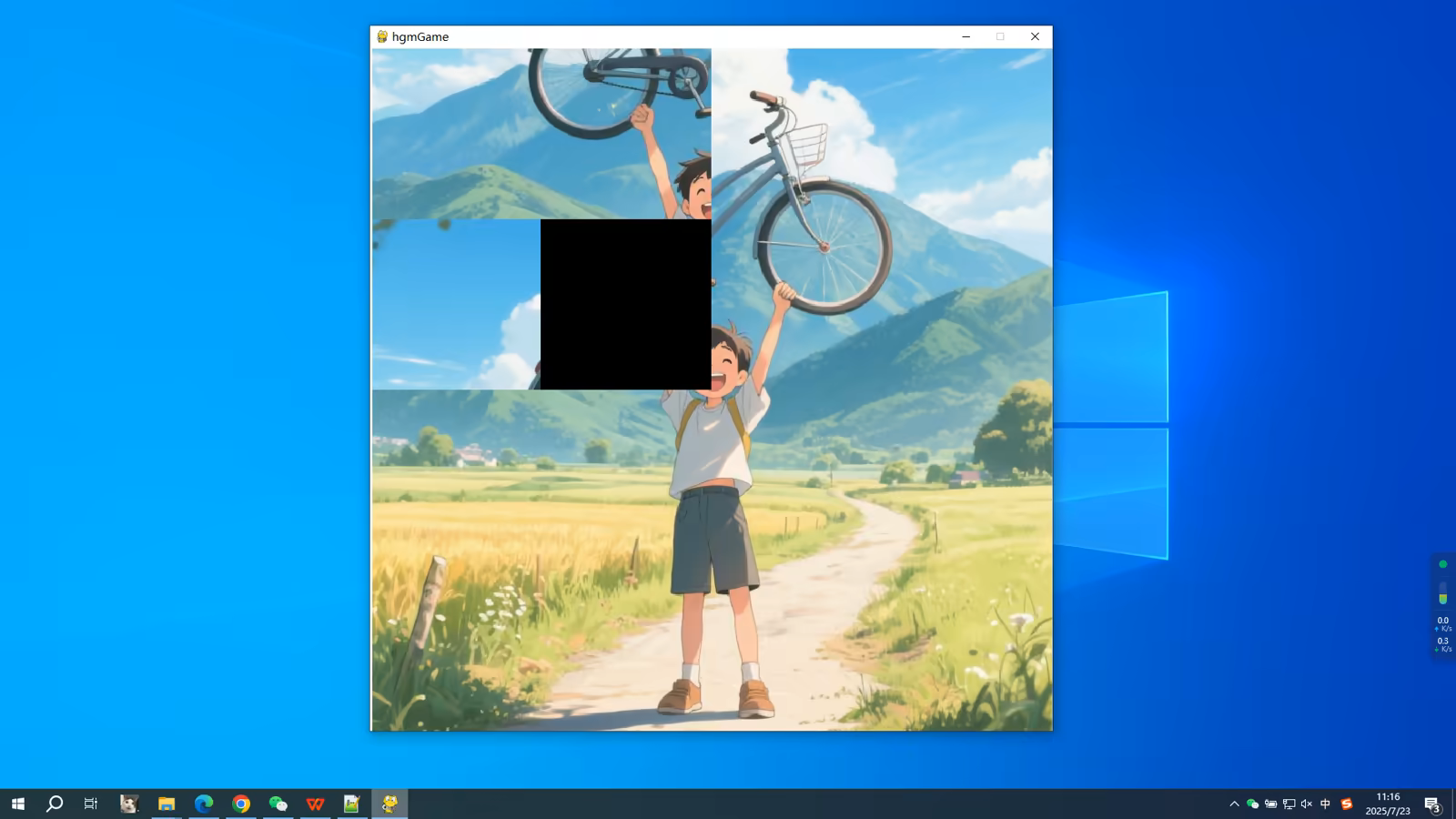Click the bicycle wheel tile right of the black gap
The width and height of the screenshot is (1456, 819).
click(796, 304)
